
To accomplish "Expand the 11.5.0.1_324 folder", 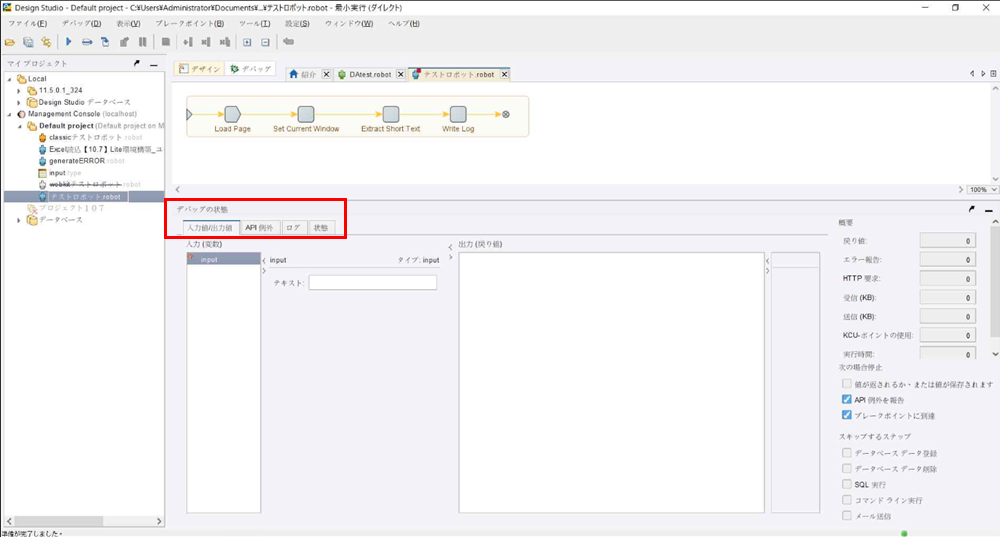I will click(18, 91).
